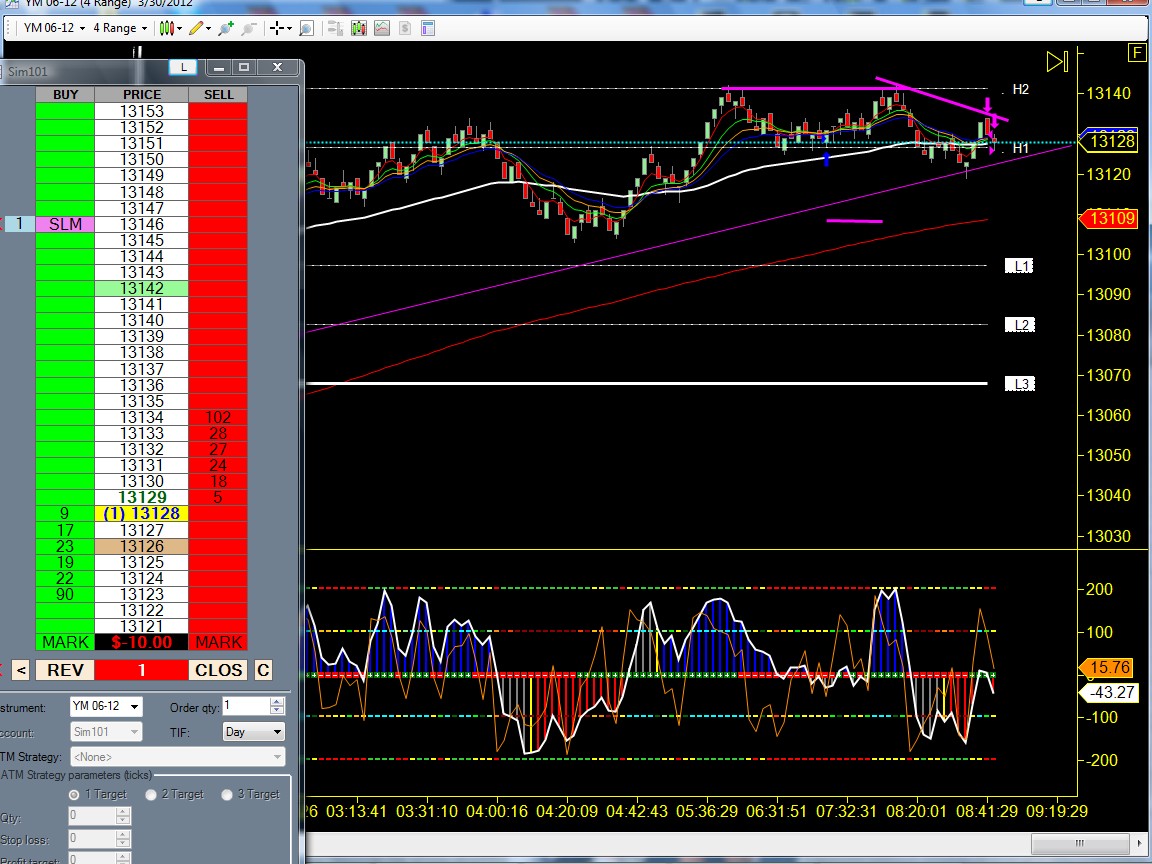Click the SLM order cell at 13146
This screenshot has width=1152, height=864.
click(x=65, y=224)
